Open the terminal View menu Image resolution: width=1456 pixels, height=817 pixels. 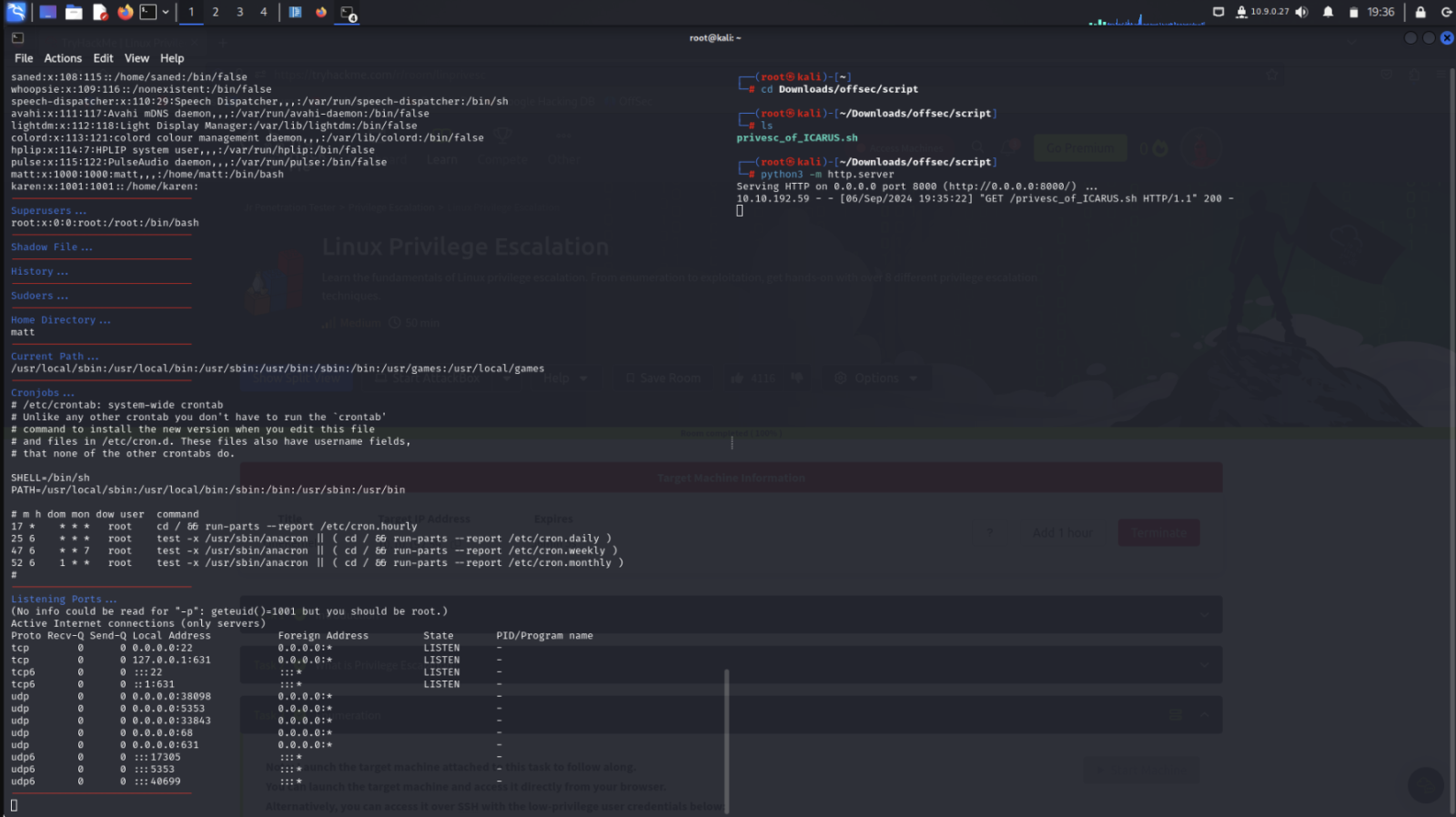[x=136, y=58]
